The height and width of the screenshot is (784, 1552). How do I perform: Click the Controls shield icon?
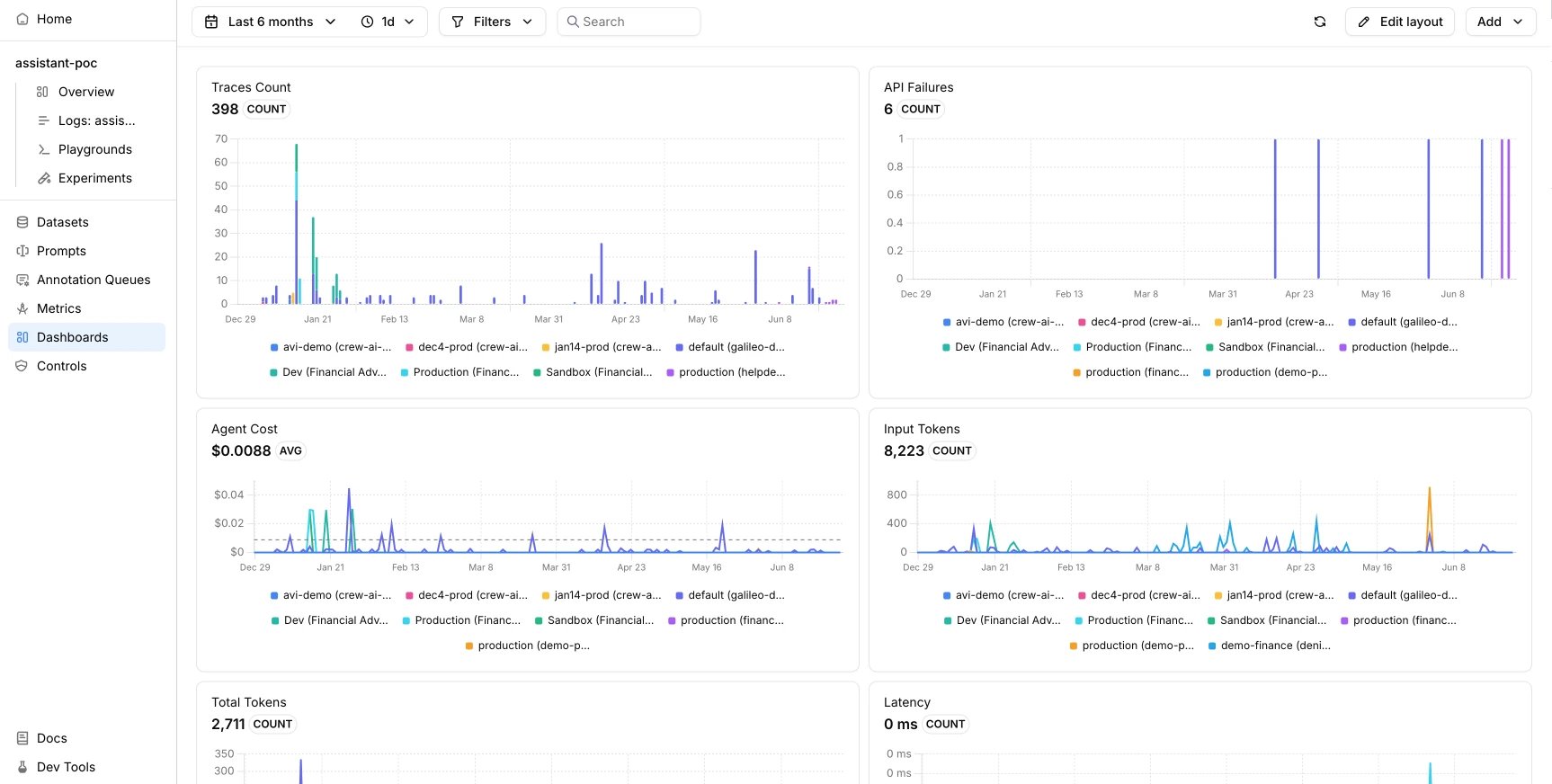(x=22, y=366)
